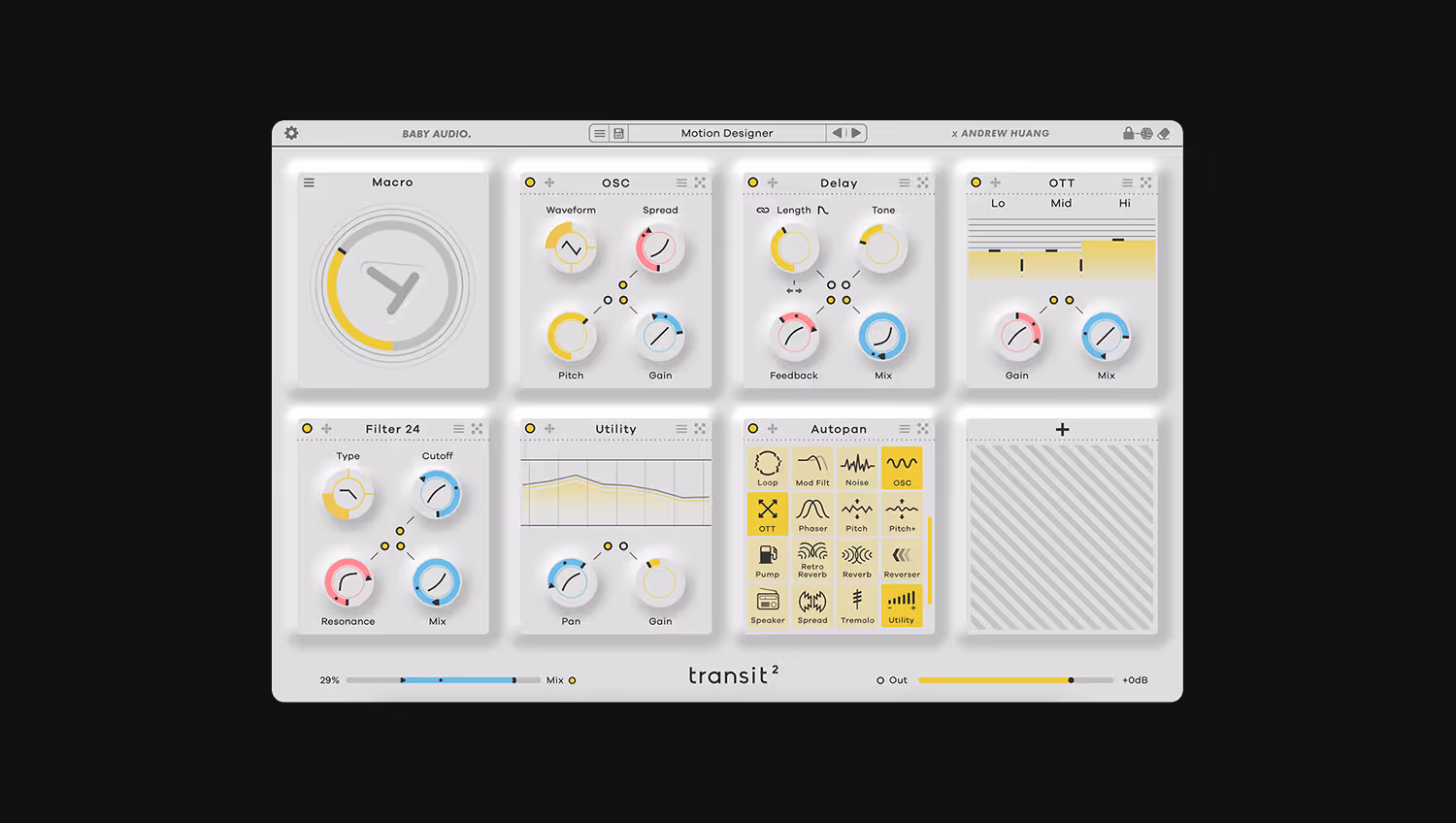Open settings gear in top bar

(x=292, y=133)
